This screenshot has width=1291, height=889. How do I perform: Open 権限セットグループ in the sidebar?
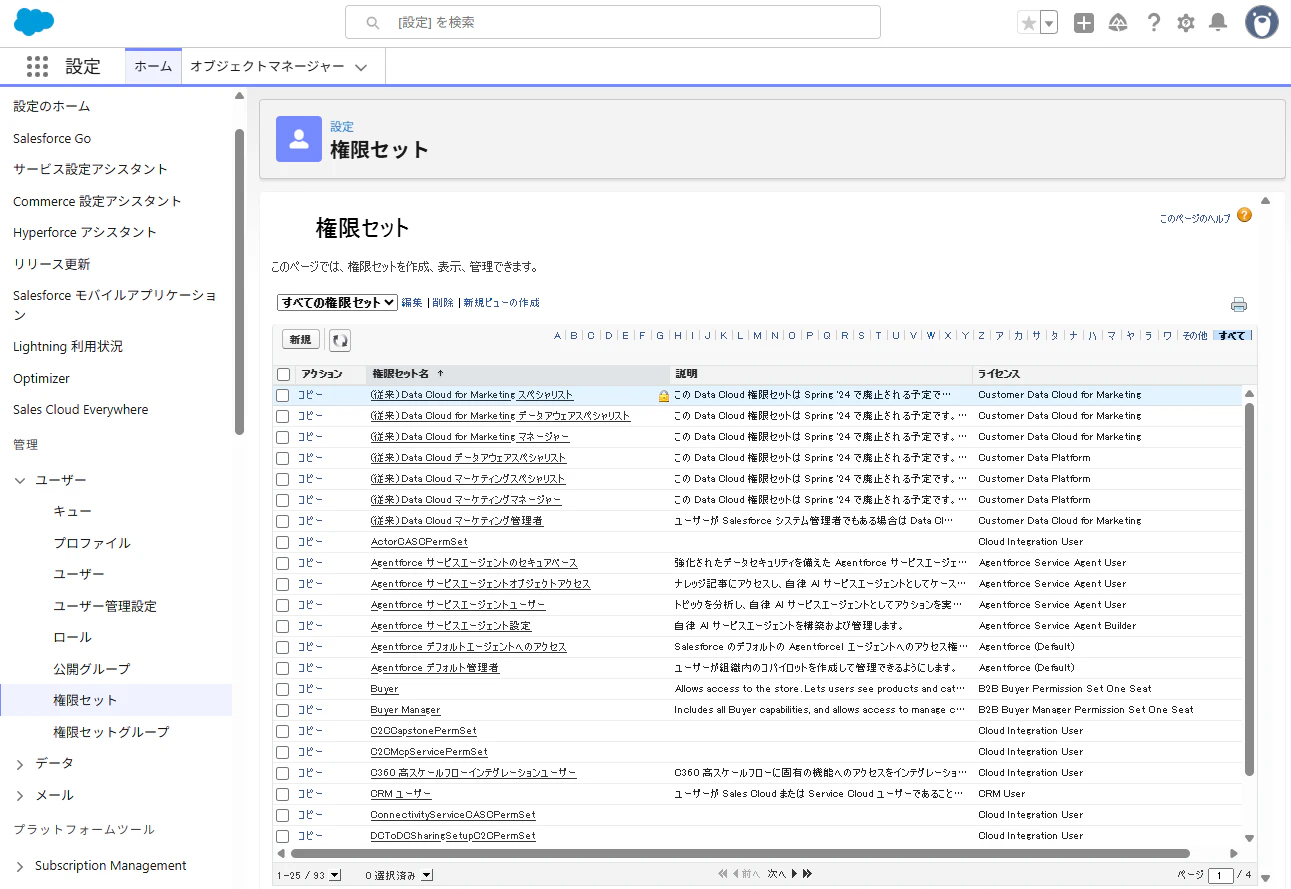point(111,732)
